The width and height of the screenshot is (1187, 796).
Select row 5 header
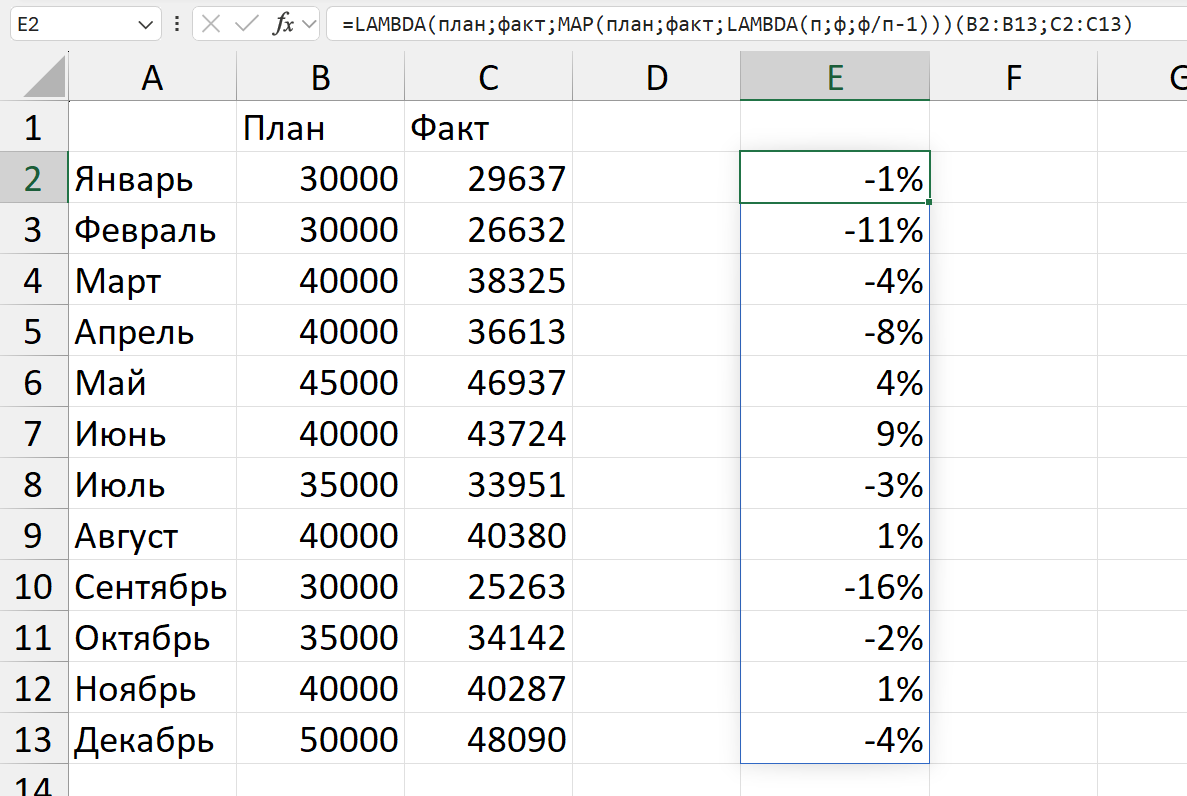pos(33,331)
